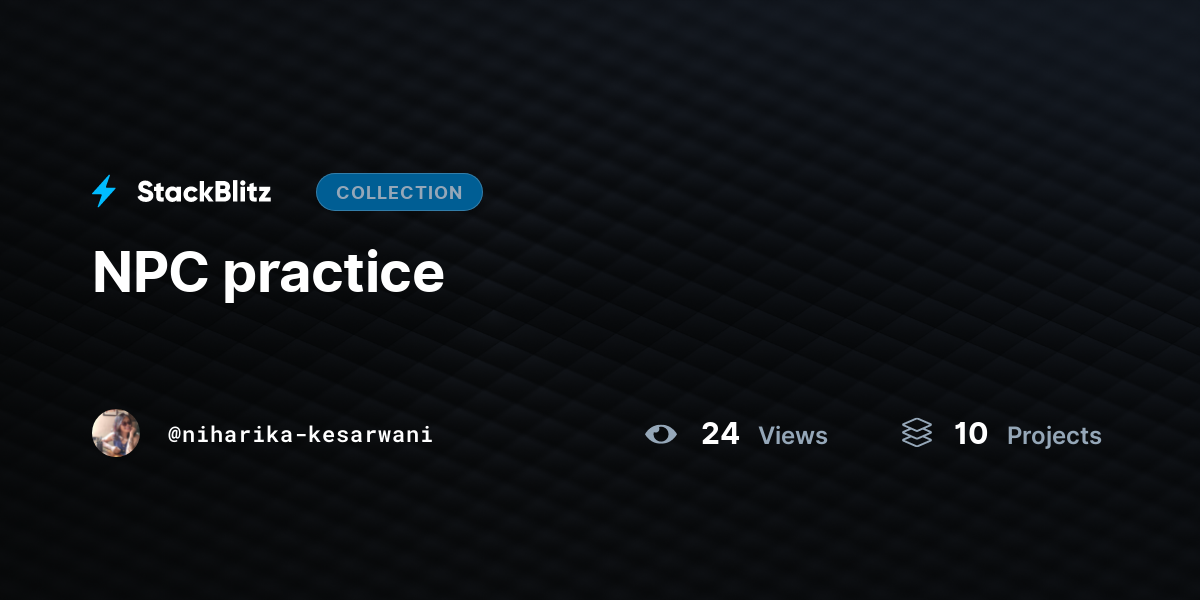Click the 10 project count number
Screen dimensions: 1200x600
[x=970, y=433]
